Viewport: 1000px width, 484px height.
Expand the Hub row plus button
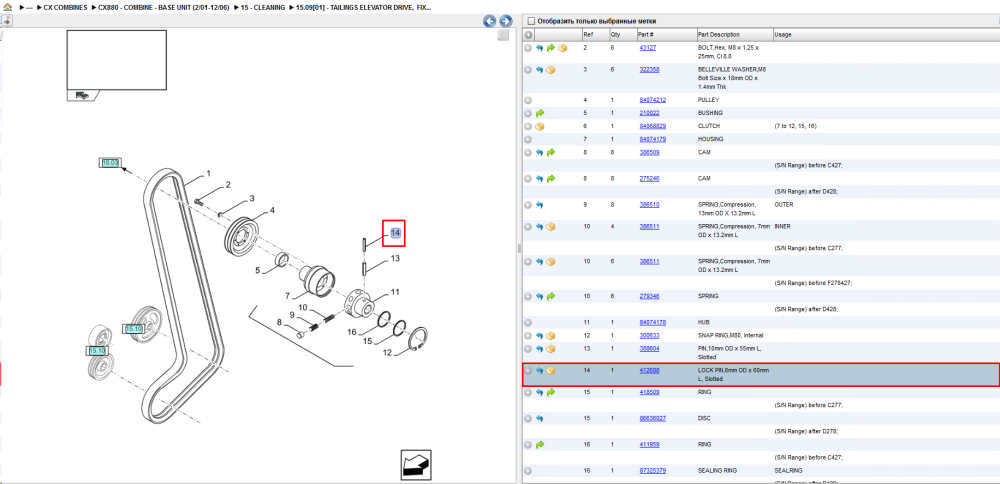pyautogui.click(x=528, y=322)
